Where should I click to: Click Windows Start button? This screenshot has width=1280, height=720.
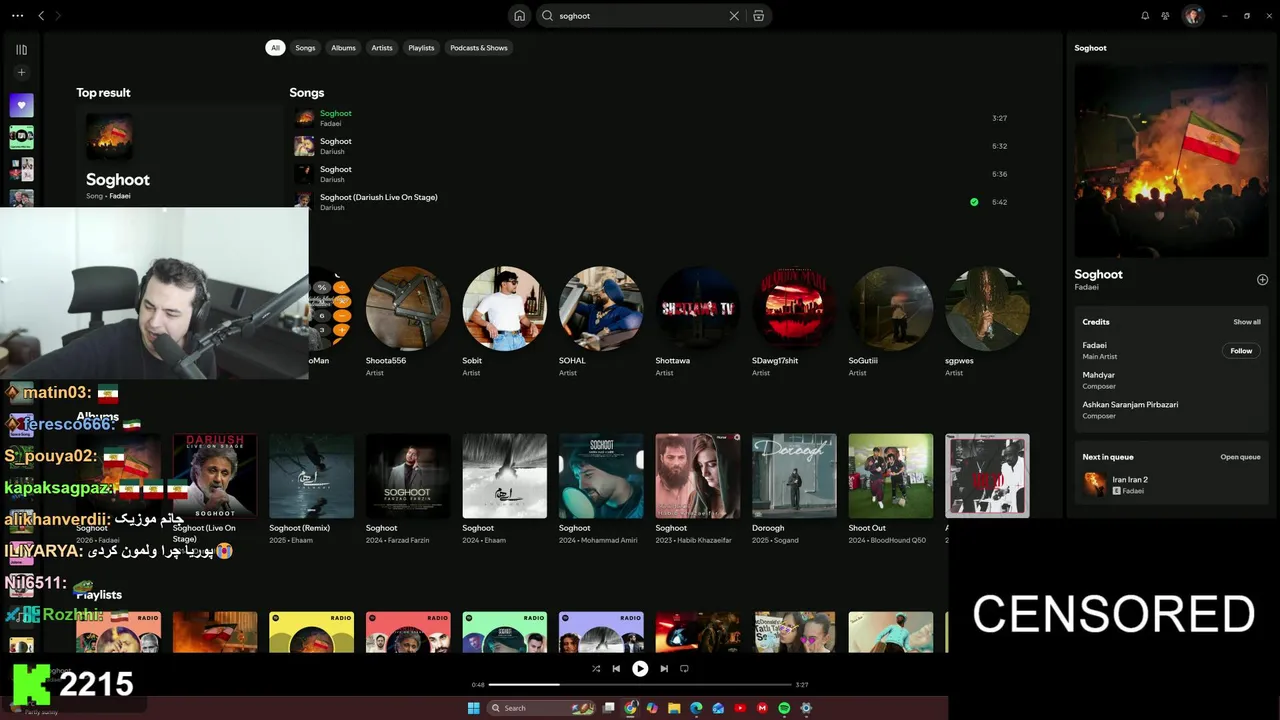click(x=473, y=708)
